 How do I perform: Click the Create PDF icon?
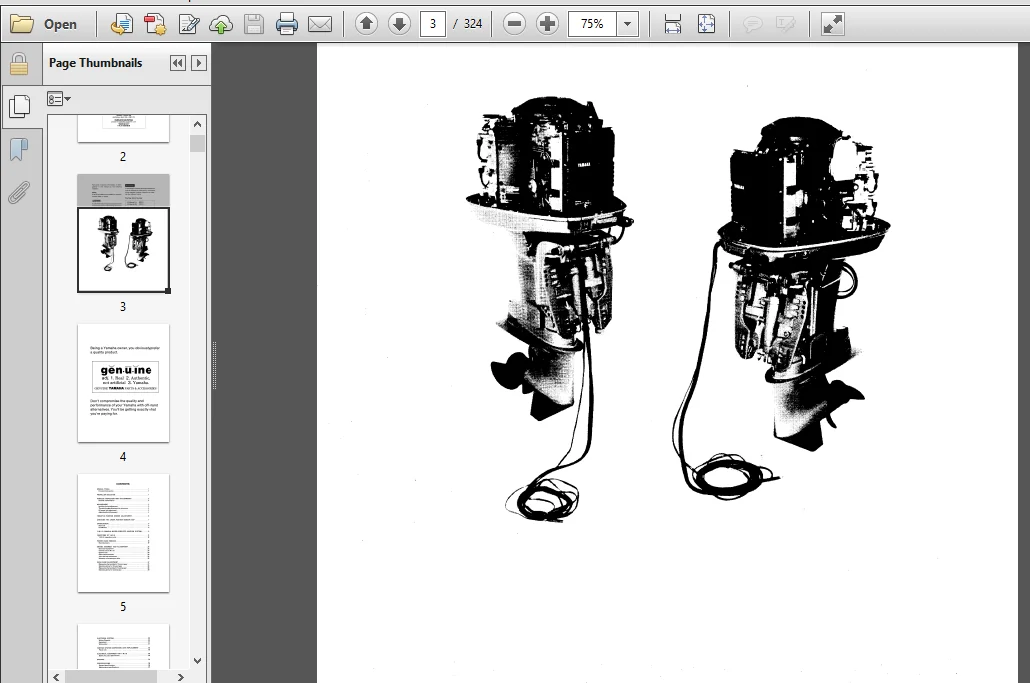tap(155, 24)
